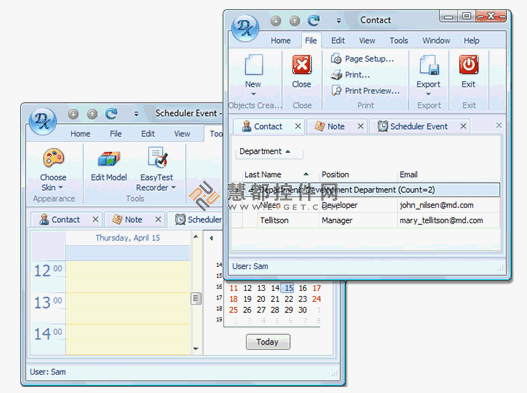The image size is (527, 393).
Task: Close Scheduler Event document tab in Contact window
Action: pos(463,126)
